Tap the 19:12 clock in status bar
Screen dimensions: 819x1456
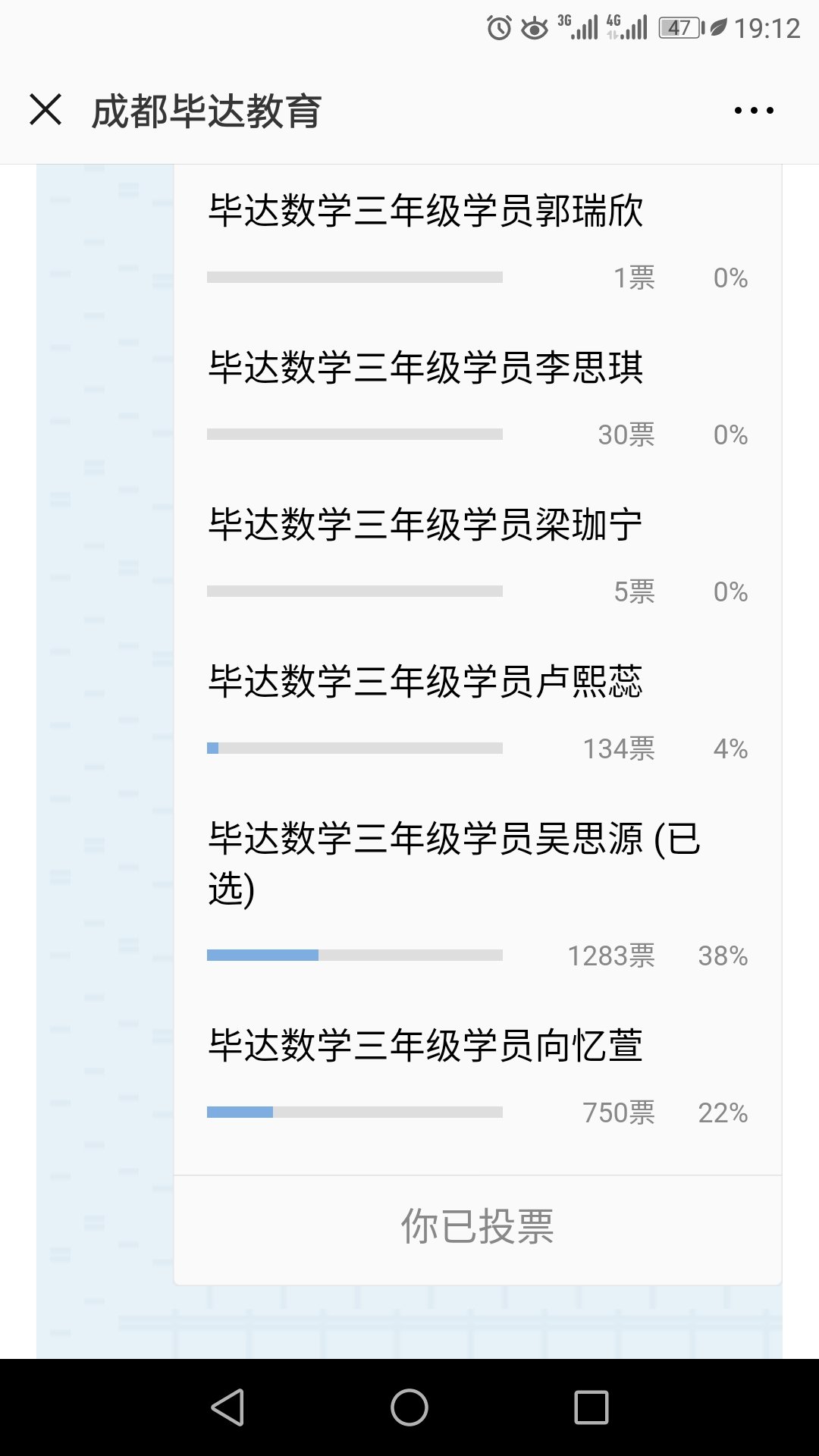[x=767, y=29]
